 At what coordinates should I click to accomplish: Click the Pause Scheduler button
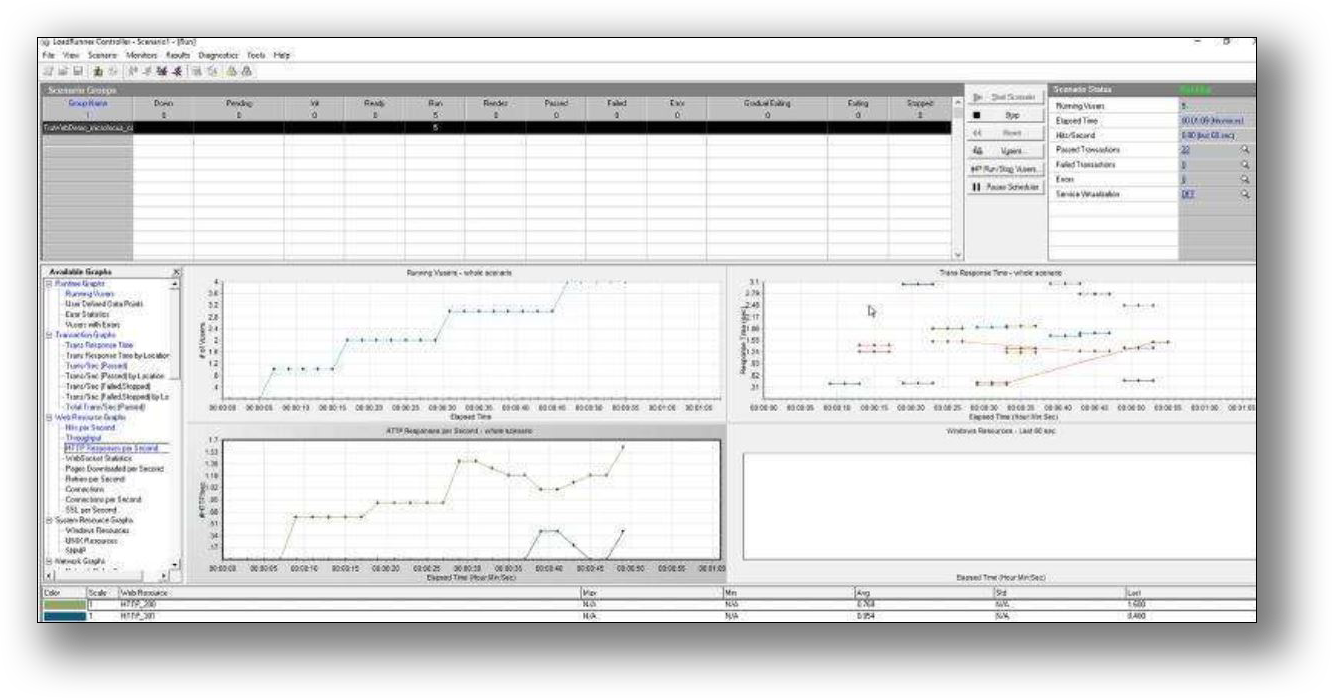[x=1004, y=186]
